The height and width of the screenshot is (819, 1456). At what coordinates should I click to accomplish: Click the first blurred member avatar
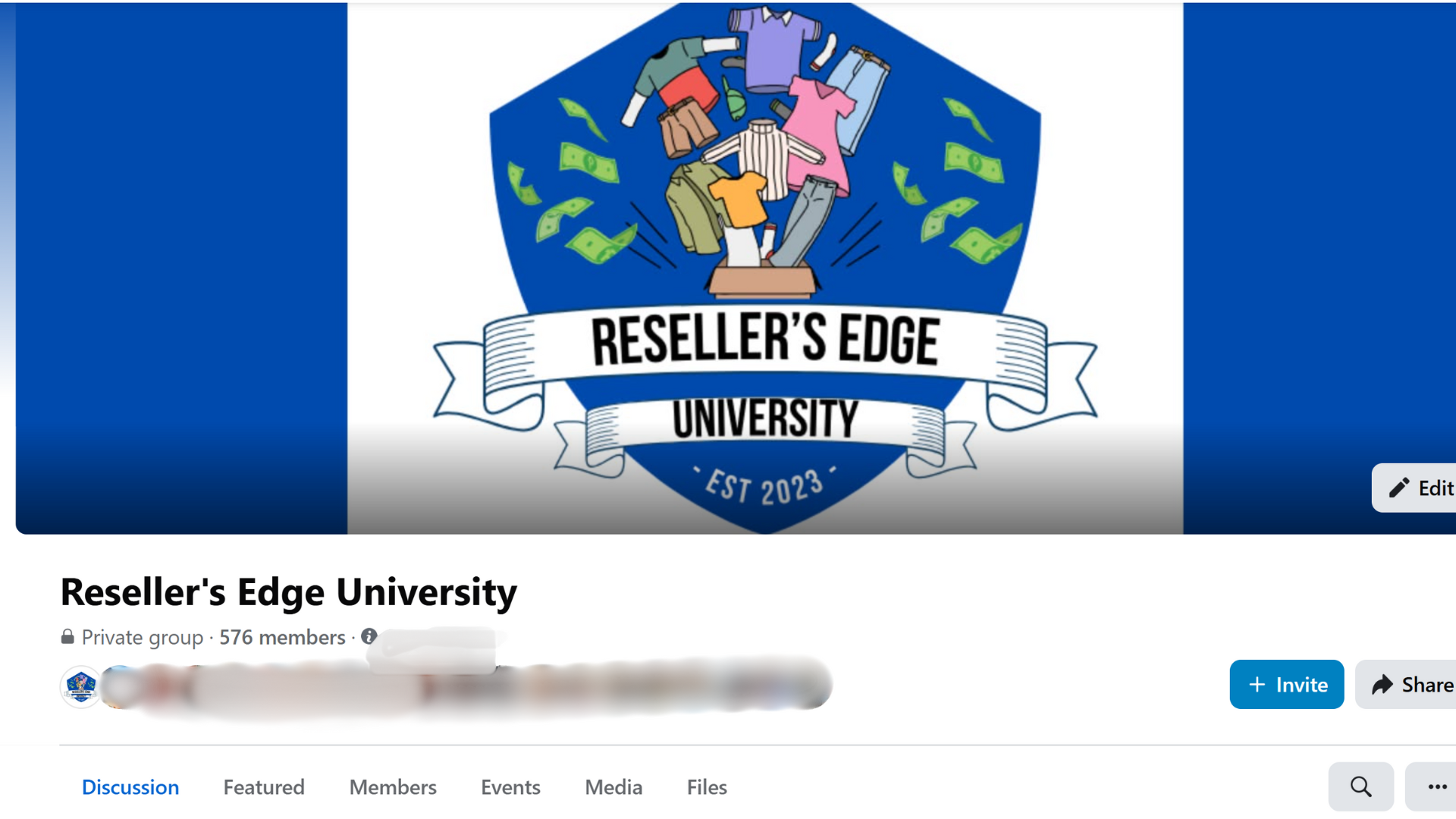coord(121,687)
